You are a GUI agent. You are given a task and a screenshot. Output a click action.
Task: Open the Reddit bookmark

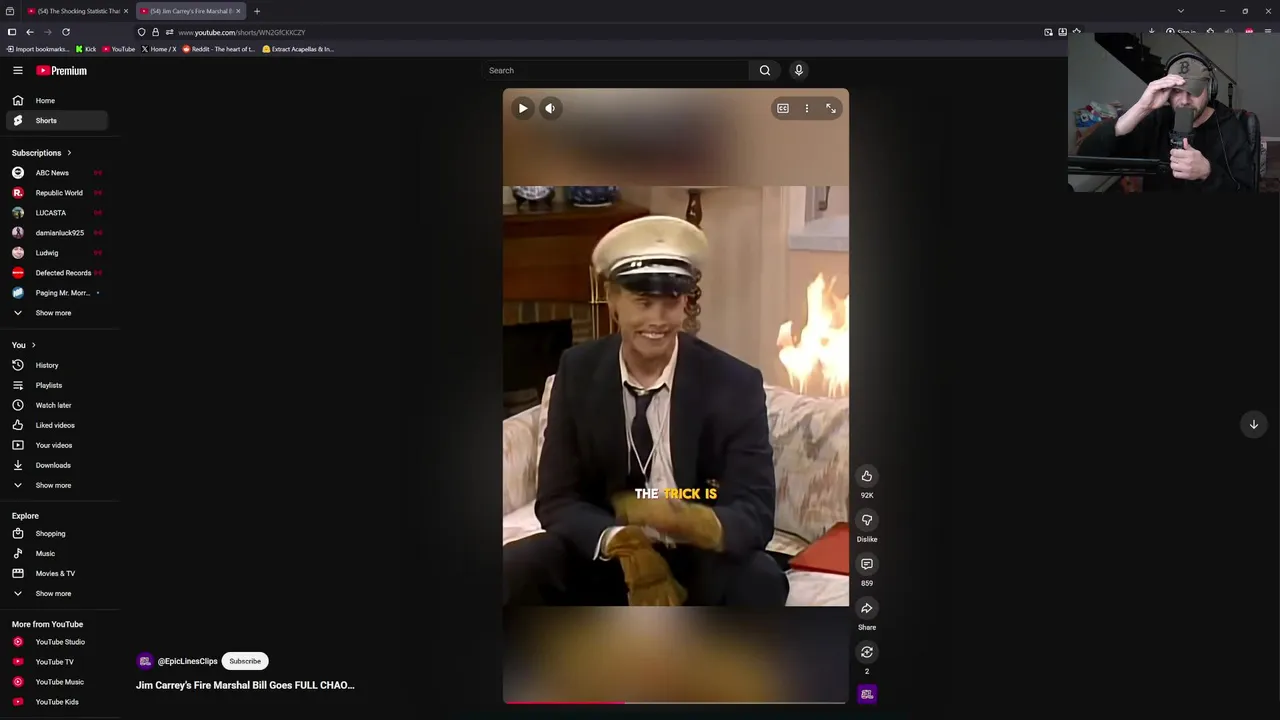point(218,49)
